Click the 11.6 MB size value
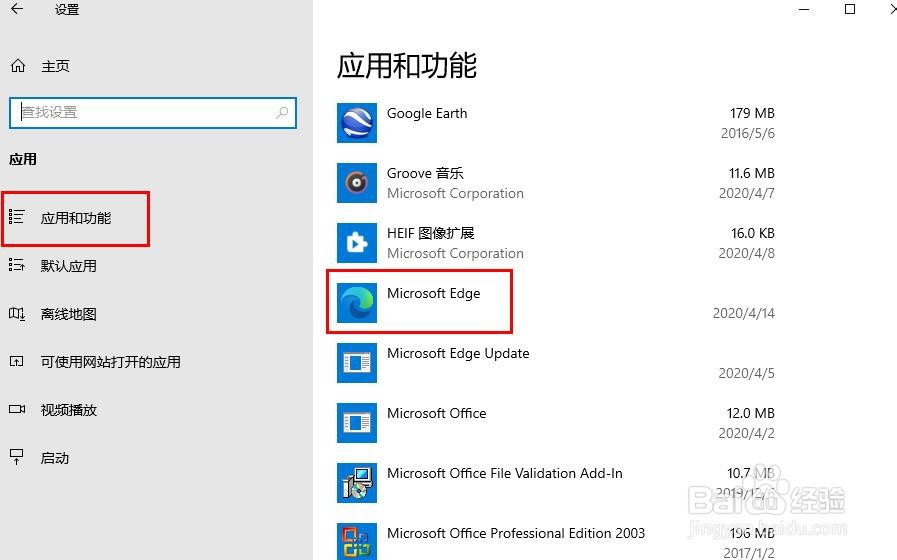This screenshot has width=897, height=560. (752, 173)
